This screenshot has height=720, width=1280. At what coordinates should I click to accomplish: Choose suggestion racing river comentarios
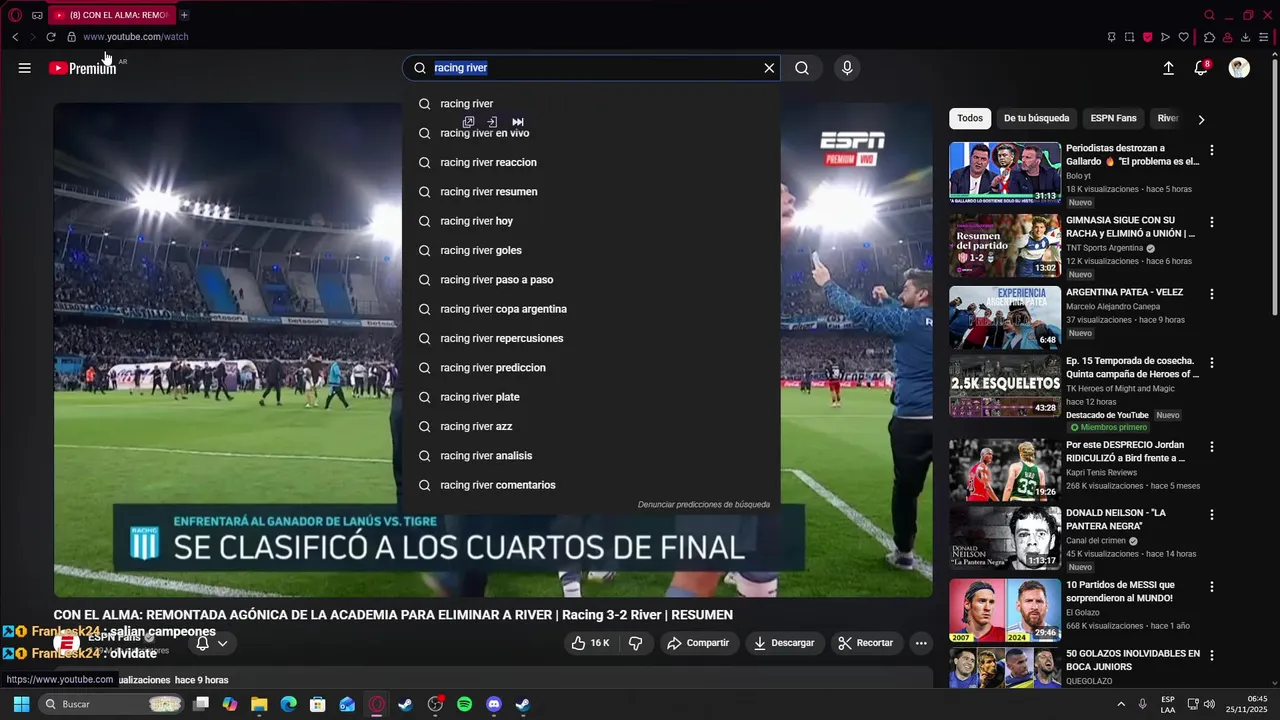click(x=591, y=485)
